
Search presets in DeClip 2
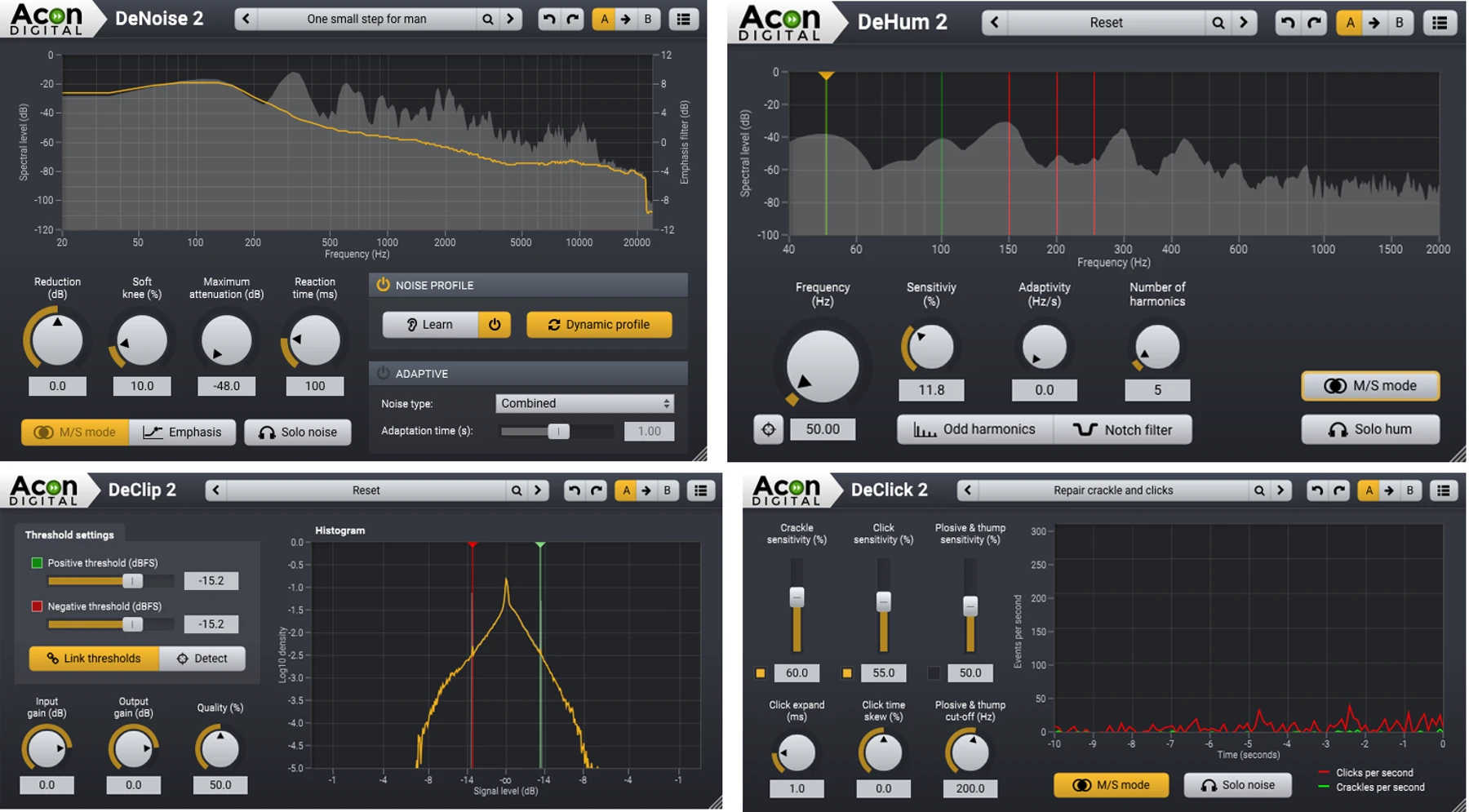pos(516,490)
